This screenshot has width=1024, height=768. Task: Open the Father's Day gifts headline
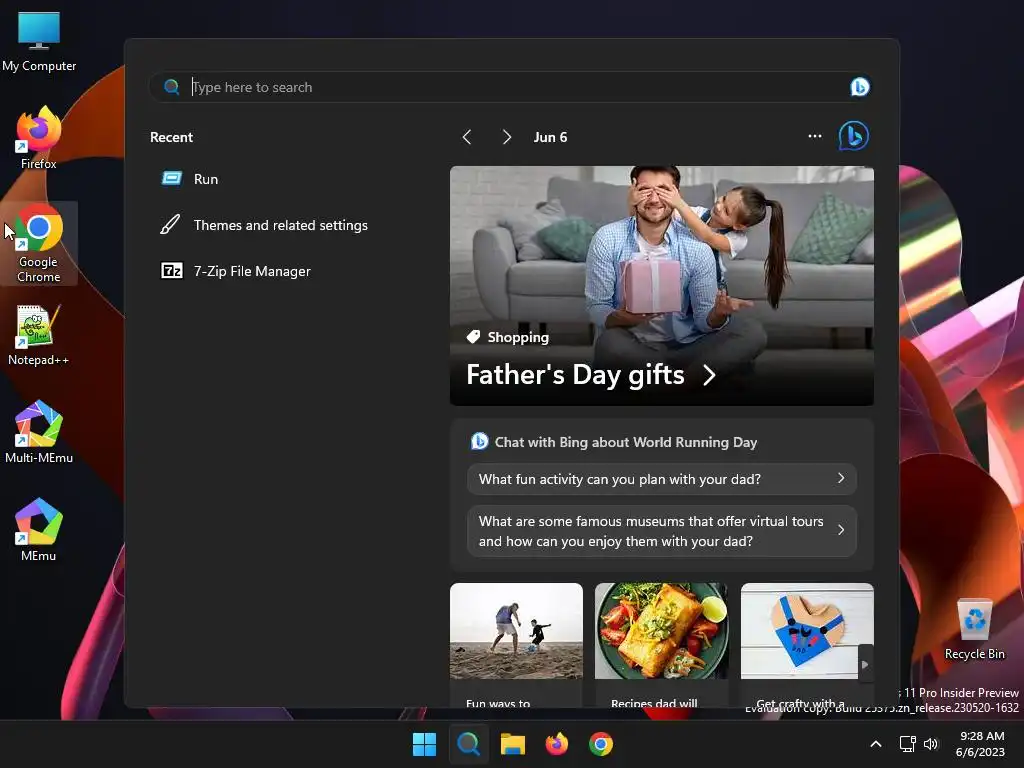(591, 375)
